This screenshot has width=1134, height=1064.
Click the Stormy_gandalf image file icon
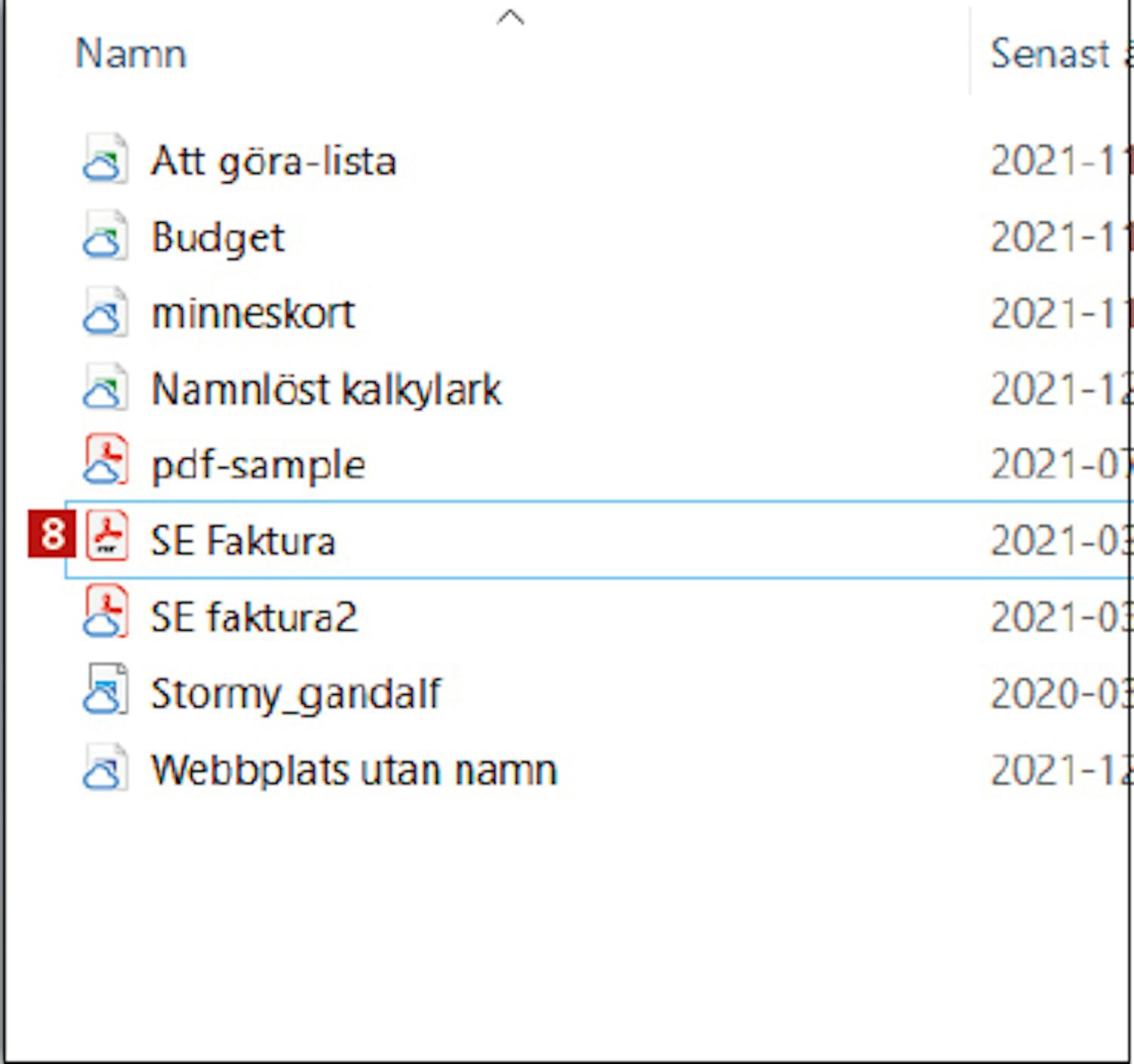tap(105, 690)
